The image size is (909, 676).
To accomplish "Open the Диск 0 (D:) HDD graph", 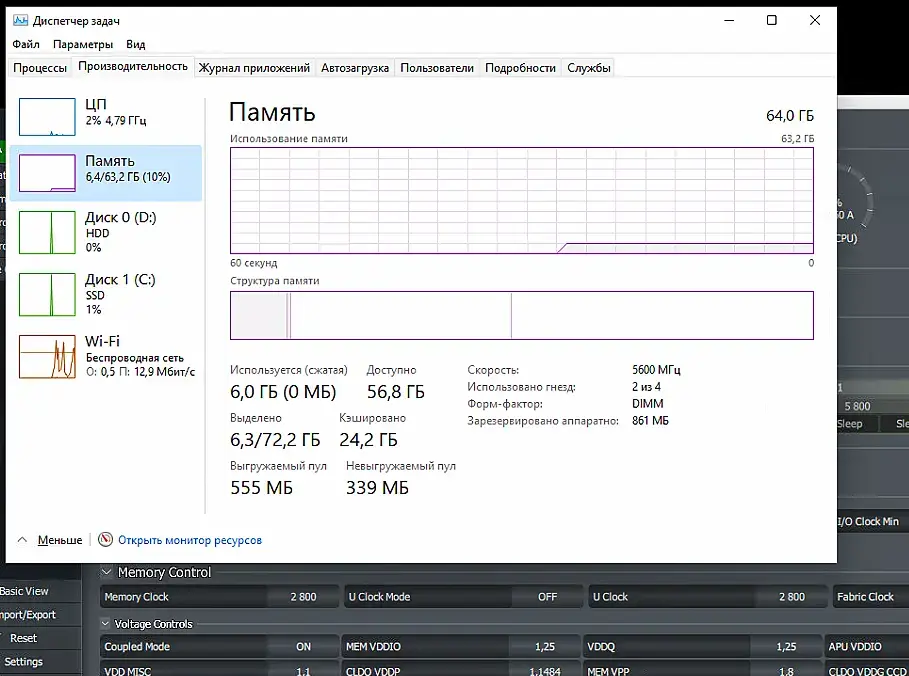I will 47,232.
